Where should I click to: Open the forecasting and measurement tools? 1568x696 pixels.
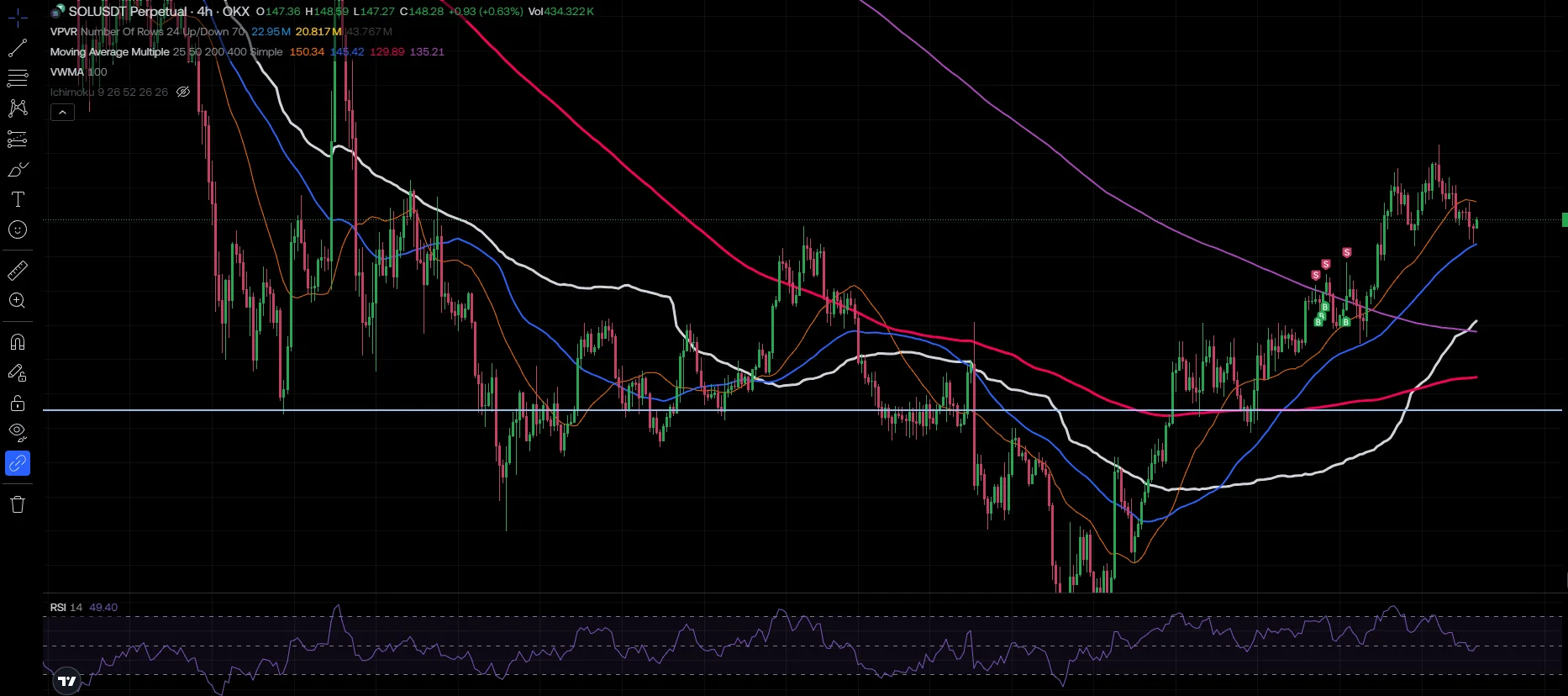[18, 139]
